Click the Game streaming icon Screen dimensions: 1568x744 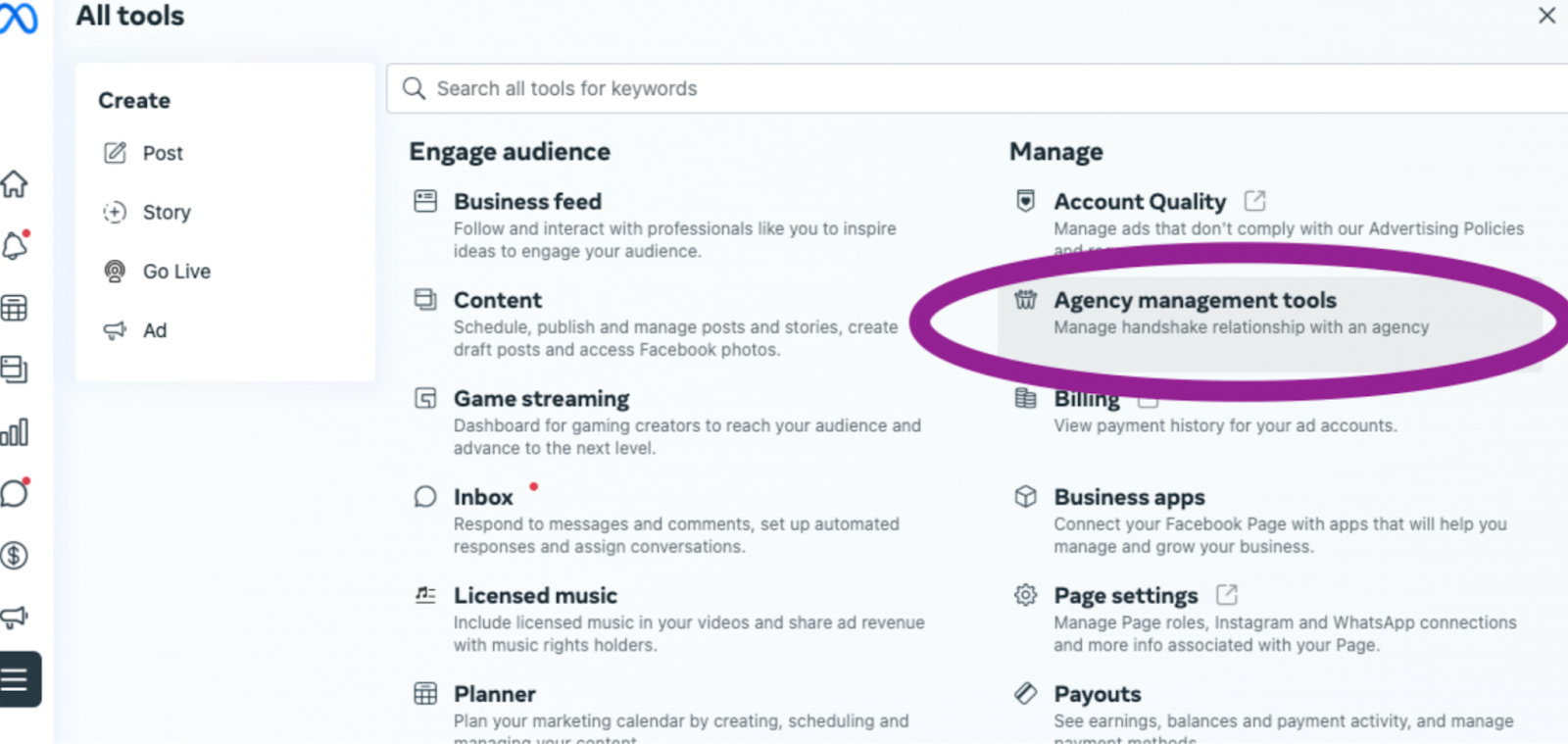425,398
